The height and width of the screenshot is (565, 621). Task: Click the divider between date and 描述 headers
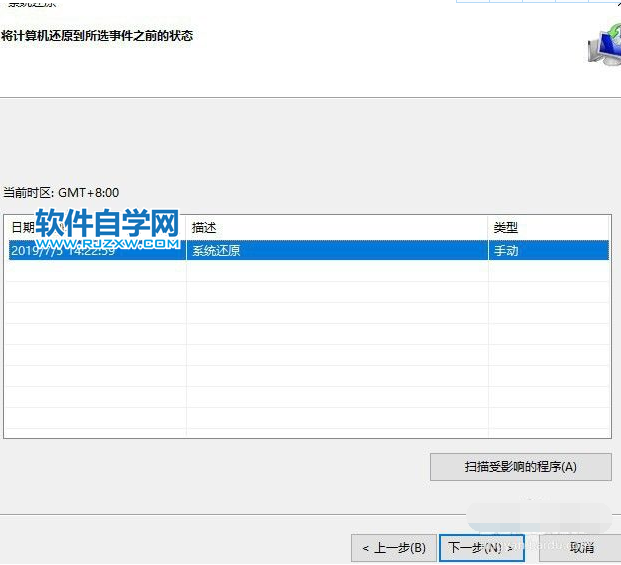click(x=186, y=228)
